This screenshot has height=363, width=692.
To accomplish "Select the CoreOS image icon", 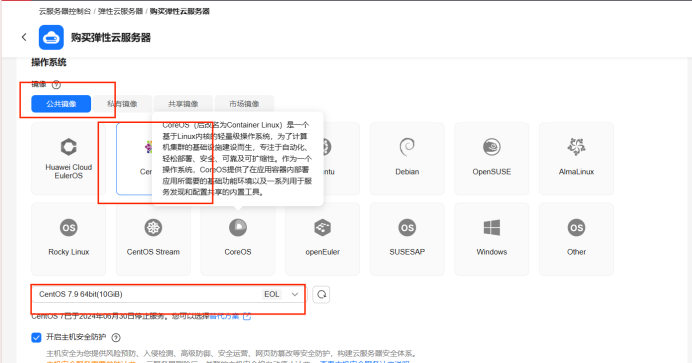I will tap(238, 228).
